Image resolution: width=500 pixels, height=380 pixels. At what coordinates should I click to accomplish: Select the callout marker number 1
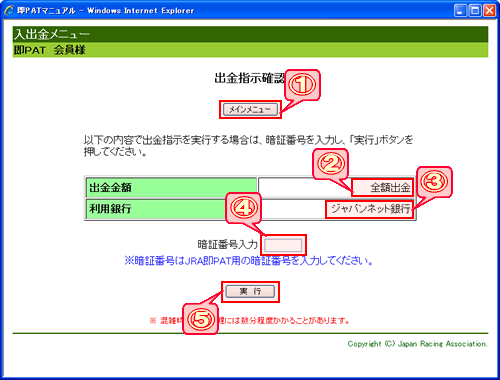click(x=302, y=85)
